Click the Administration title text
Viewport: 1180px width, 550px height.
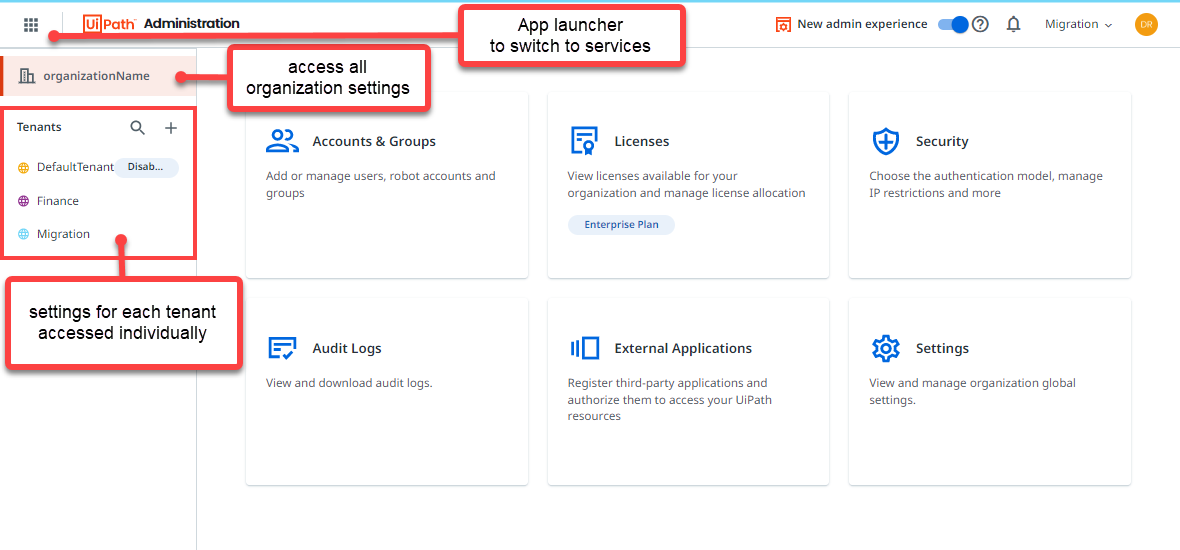tap(192, 24)
